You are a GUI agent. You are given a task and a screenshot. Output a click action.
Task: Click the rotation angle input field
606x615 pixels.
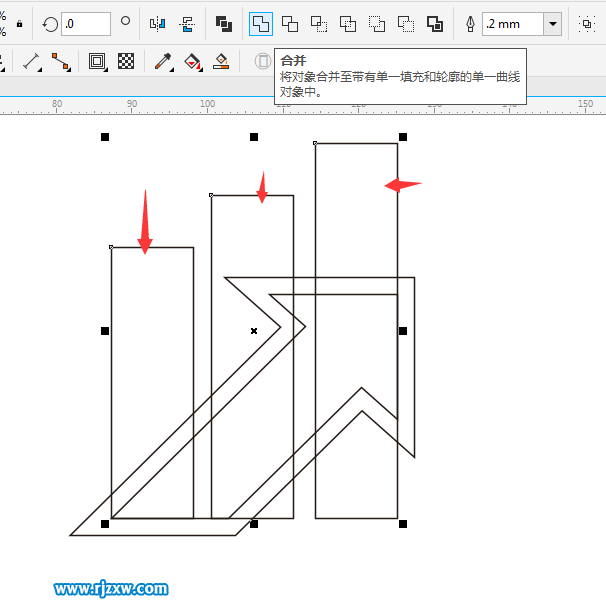click(86, 23)
